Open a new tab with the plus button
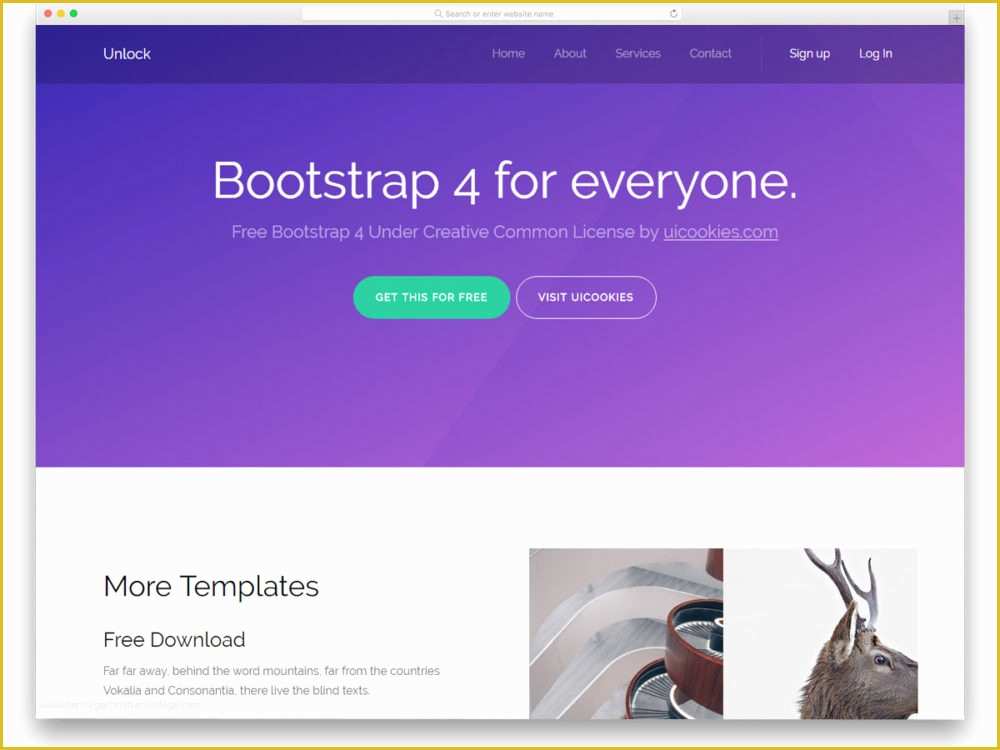The width and height of the screenshot is (1000, 750). pos(956,18)
